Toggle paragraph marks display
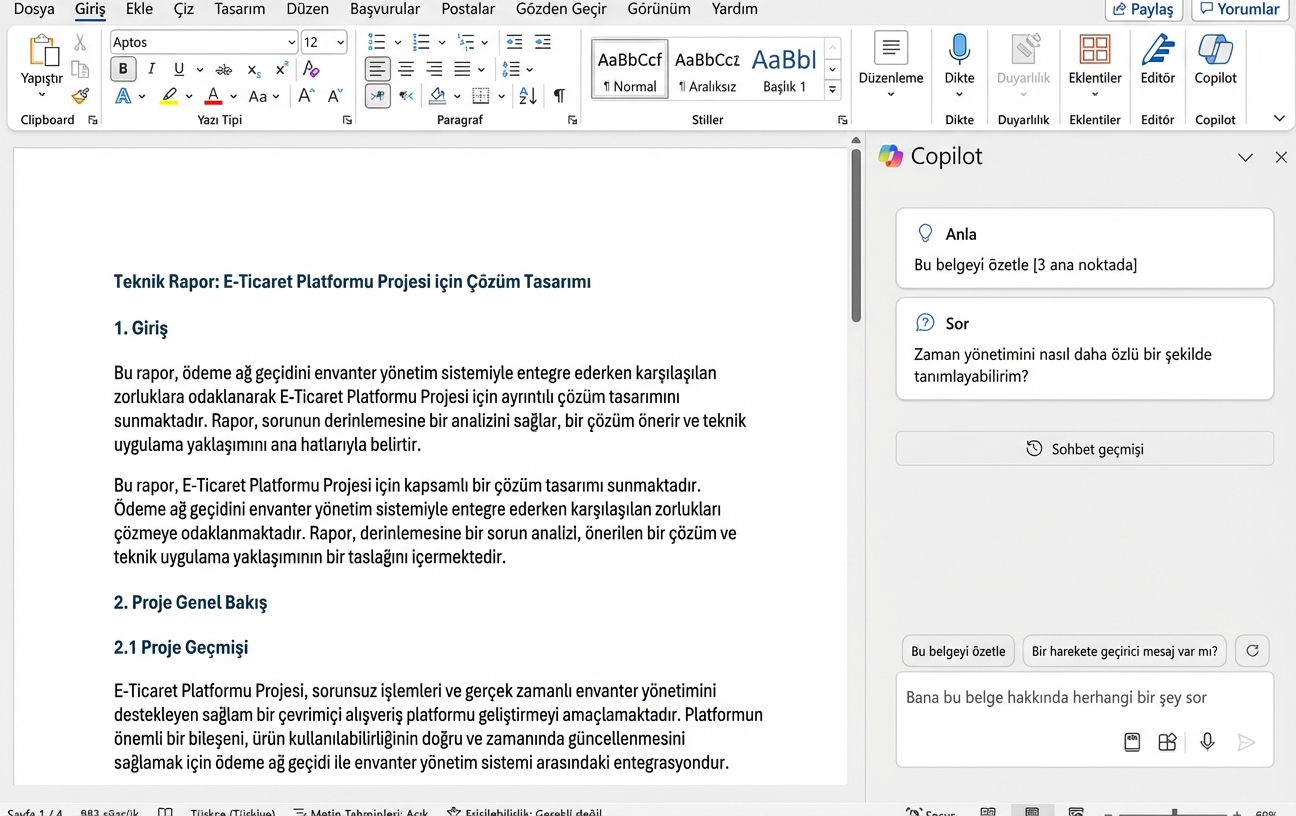 pyautogui.click(x=559, y=96)
